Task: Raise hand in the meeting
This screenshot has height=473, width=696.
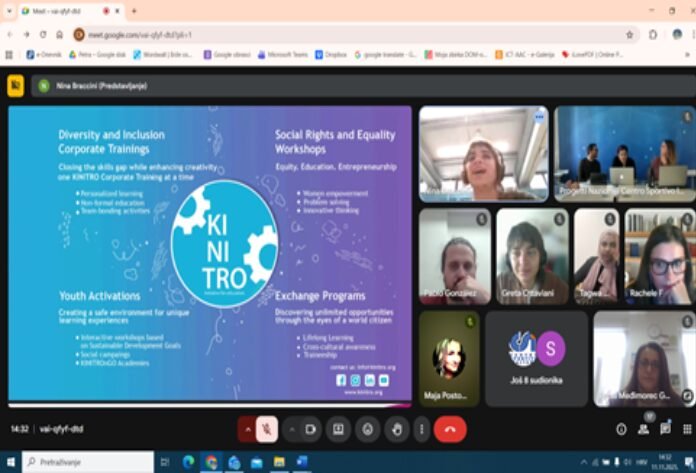Action: click(x=397, y=429)
